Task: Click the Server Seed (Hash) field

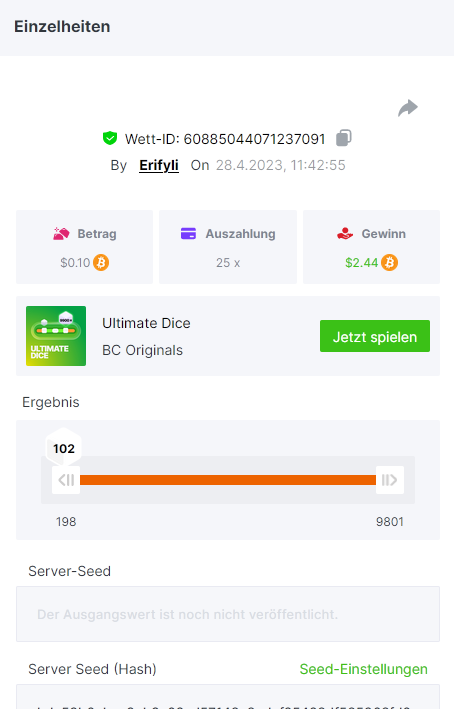Action: coord(228,697)
